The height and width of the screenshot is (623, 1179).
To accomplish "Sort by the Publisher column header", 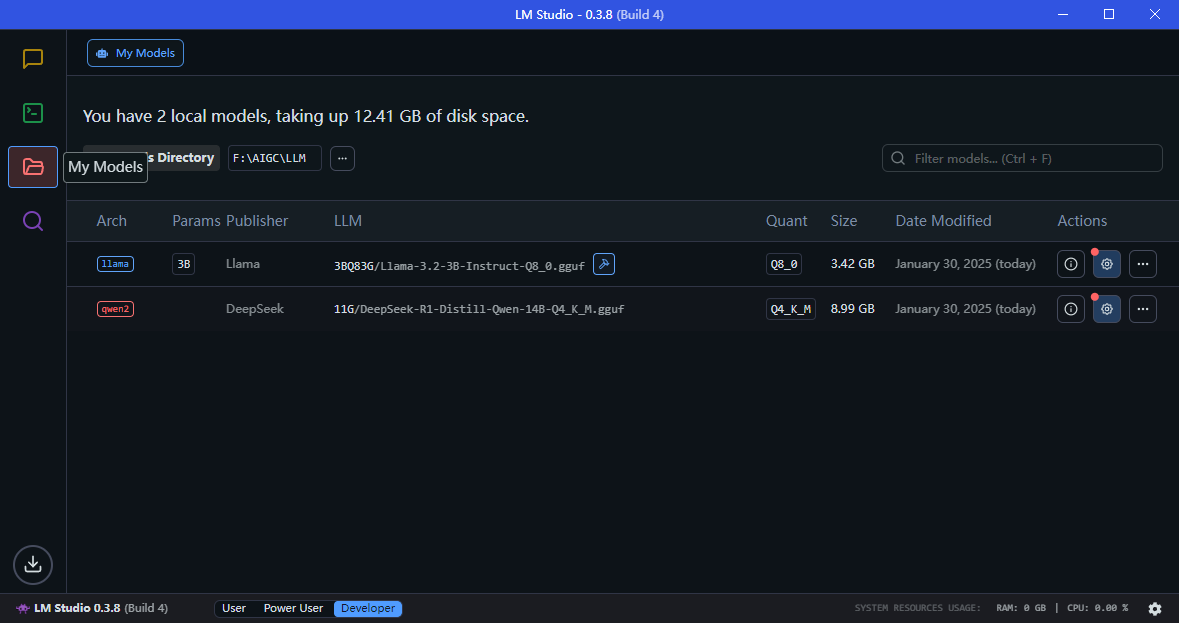I will point(257,221).
